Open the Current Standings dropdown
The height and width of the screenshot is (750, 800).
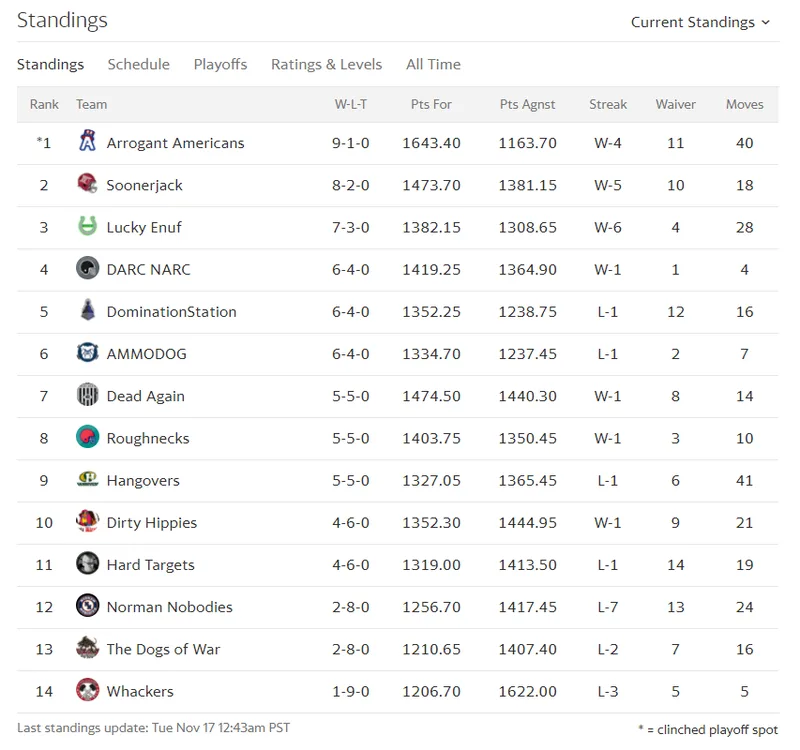click(x=700, y=22)
